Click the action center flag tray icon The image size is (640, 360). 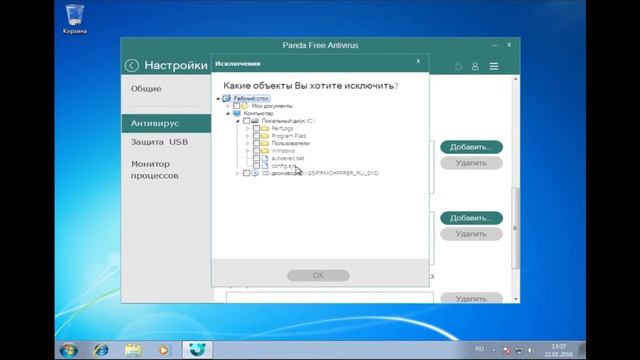[x=507, y=351]
